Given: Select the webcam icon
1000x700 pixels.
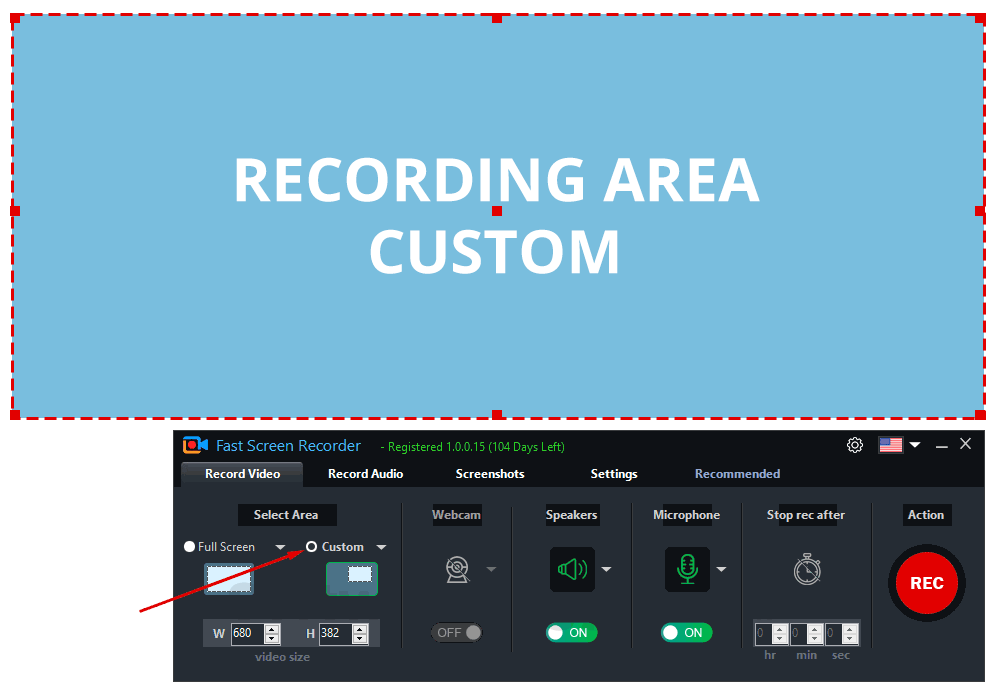Looking at the screenshot, I should (457, 567).
